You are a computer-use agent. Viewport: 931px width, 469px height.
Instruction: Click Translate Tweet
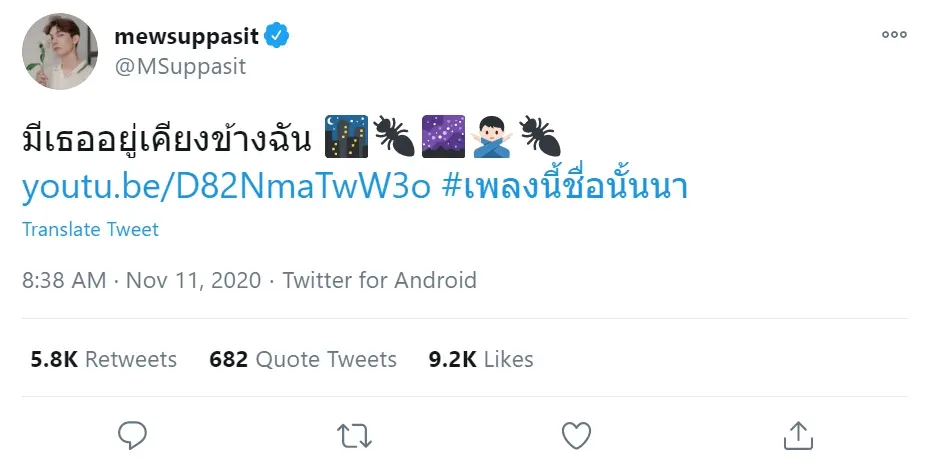point(90,229)
